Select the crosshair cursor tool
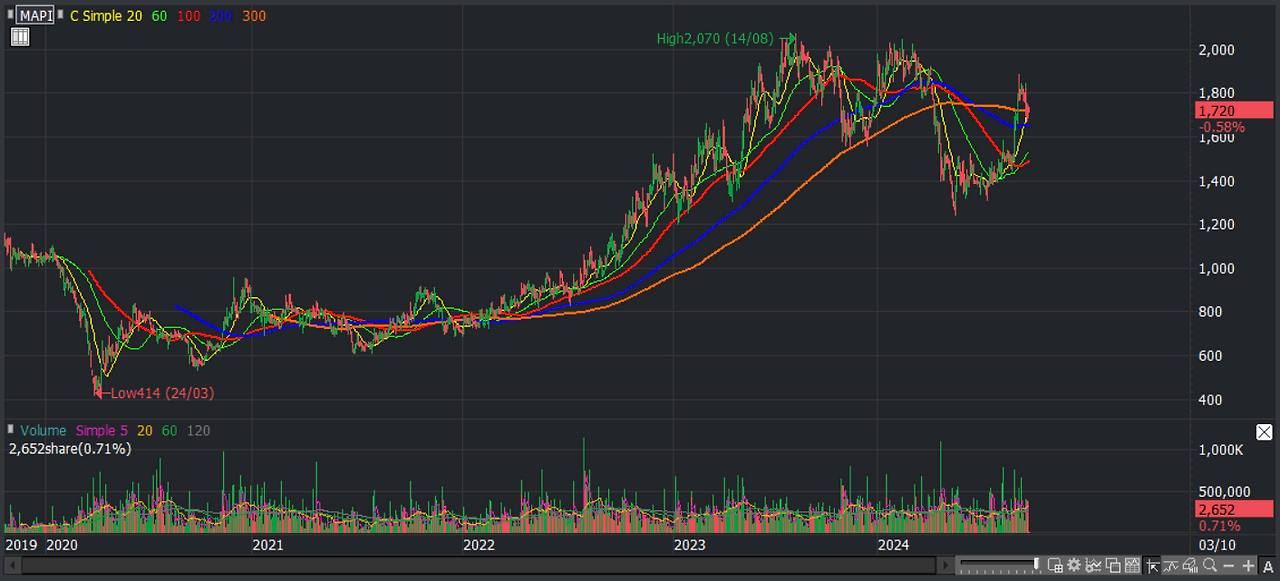The height and width of the screenshot is (581, 1280). 1153,565
